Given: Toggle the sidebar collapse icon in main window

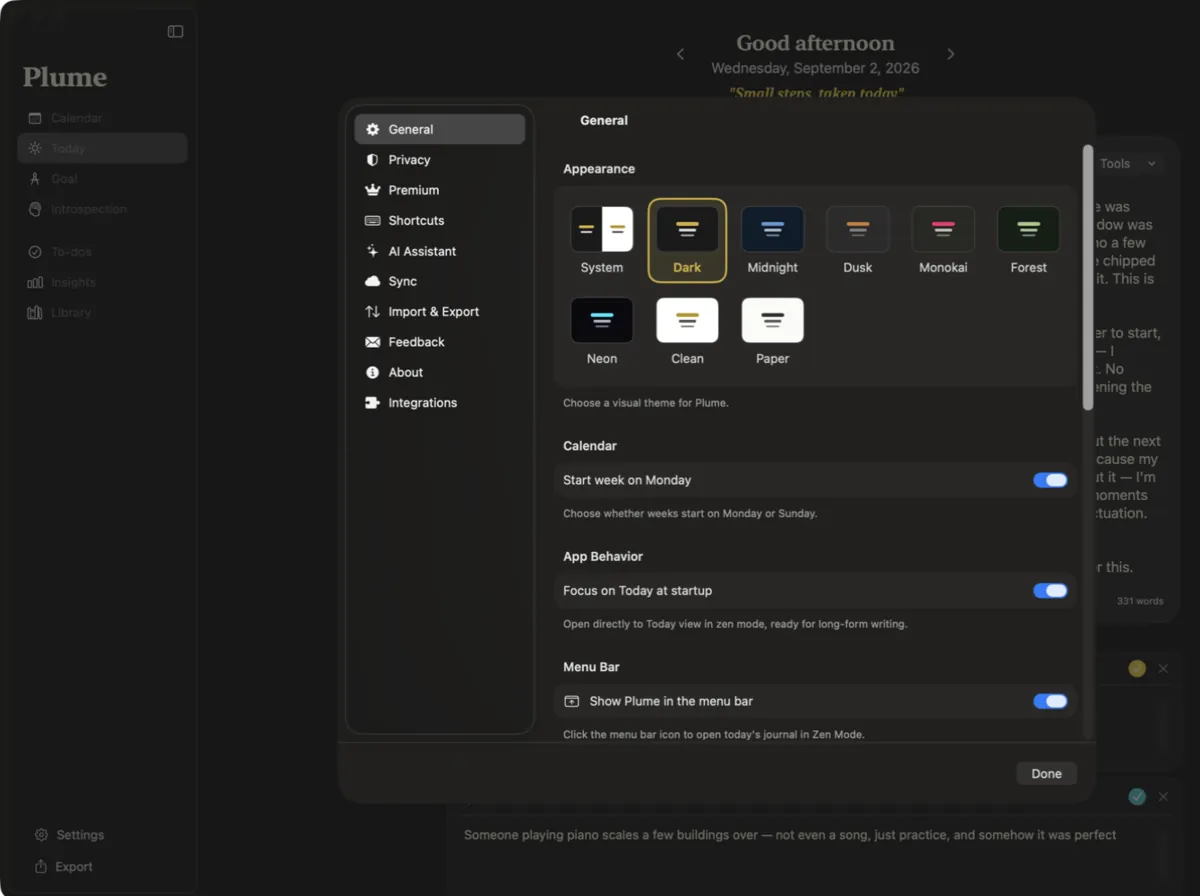Looking at the screenshot, I should 175,31.
